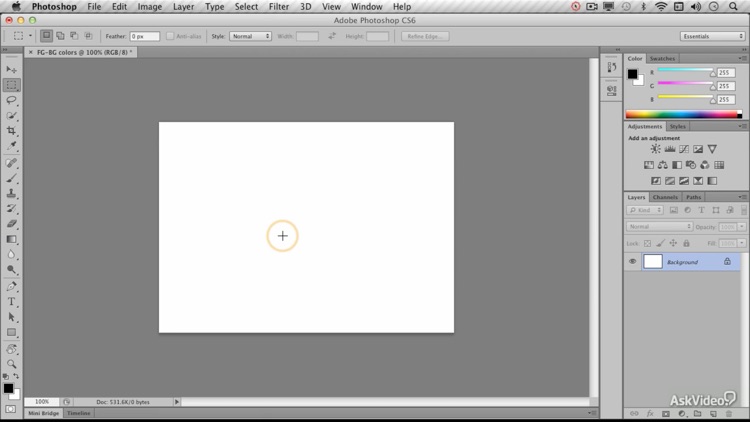Toggle lock image pixels
The width and height of the screenshot is (750, 422).
(660, 244)
